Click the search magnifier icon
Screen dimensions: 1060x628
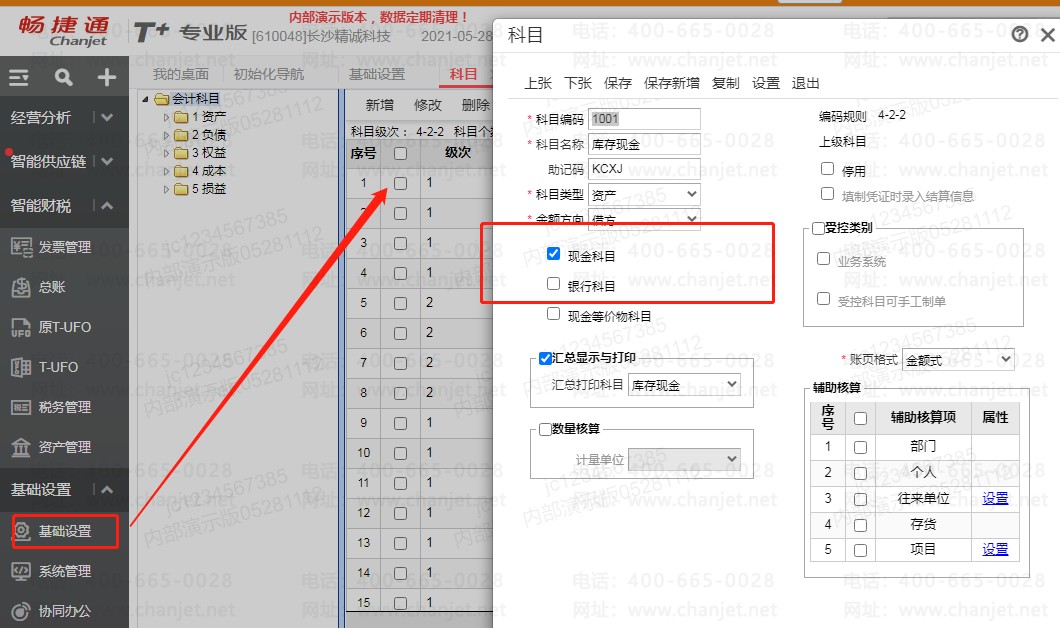(x=64, y=78)
